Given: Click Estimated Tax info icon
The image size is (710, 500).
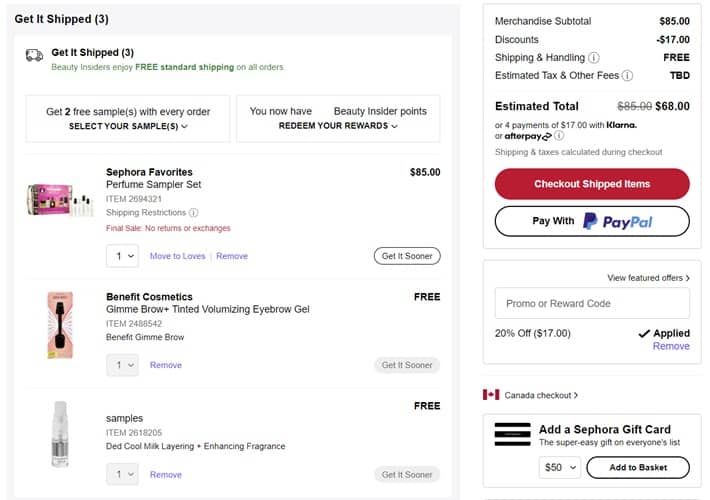Looking at the screenshot, I should coord(628,76).
